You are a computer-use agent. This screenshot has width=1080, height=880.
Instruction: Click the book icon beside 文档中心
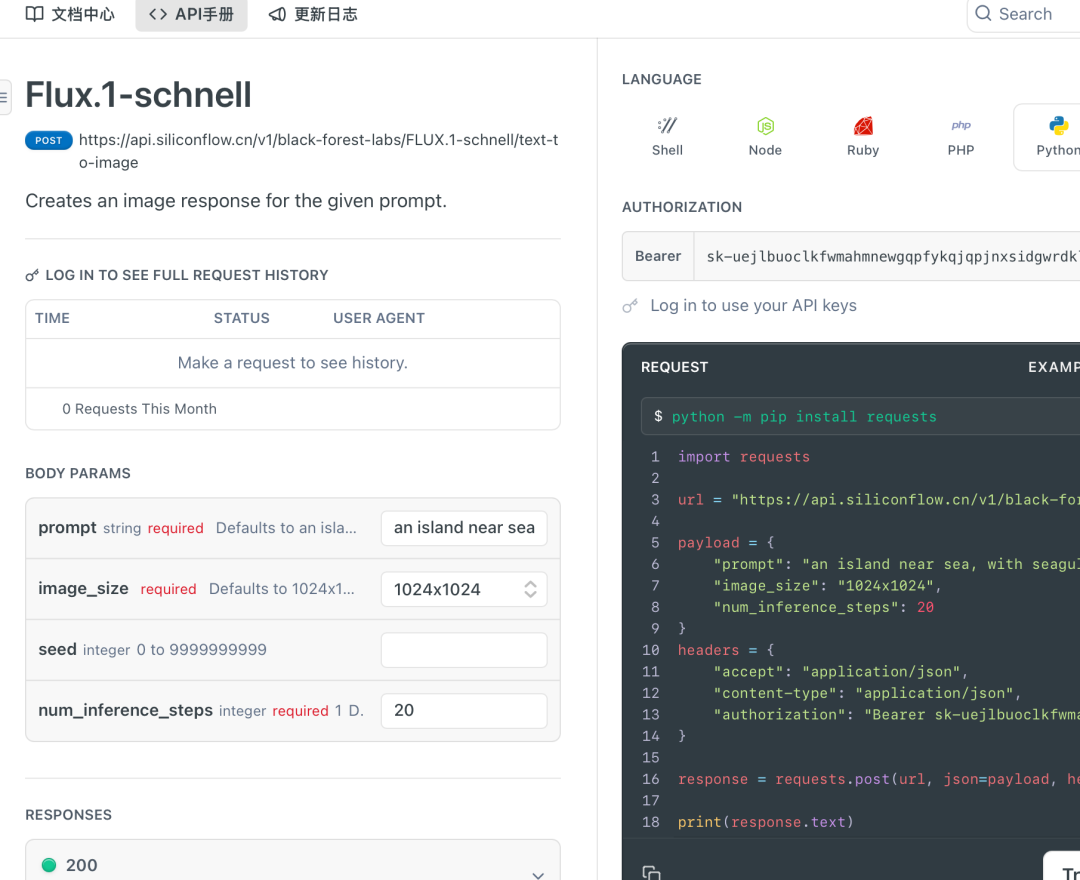point(34,14)
